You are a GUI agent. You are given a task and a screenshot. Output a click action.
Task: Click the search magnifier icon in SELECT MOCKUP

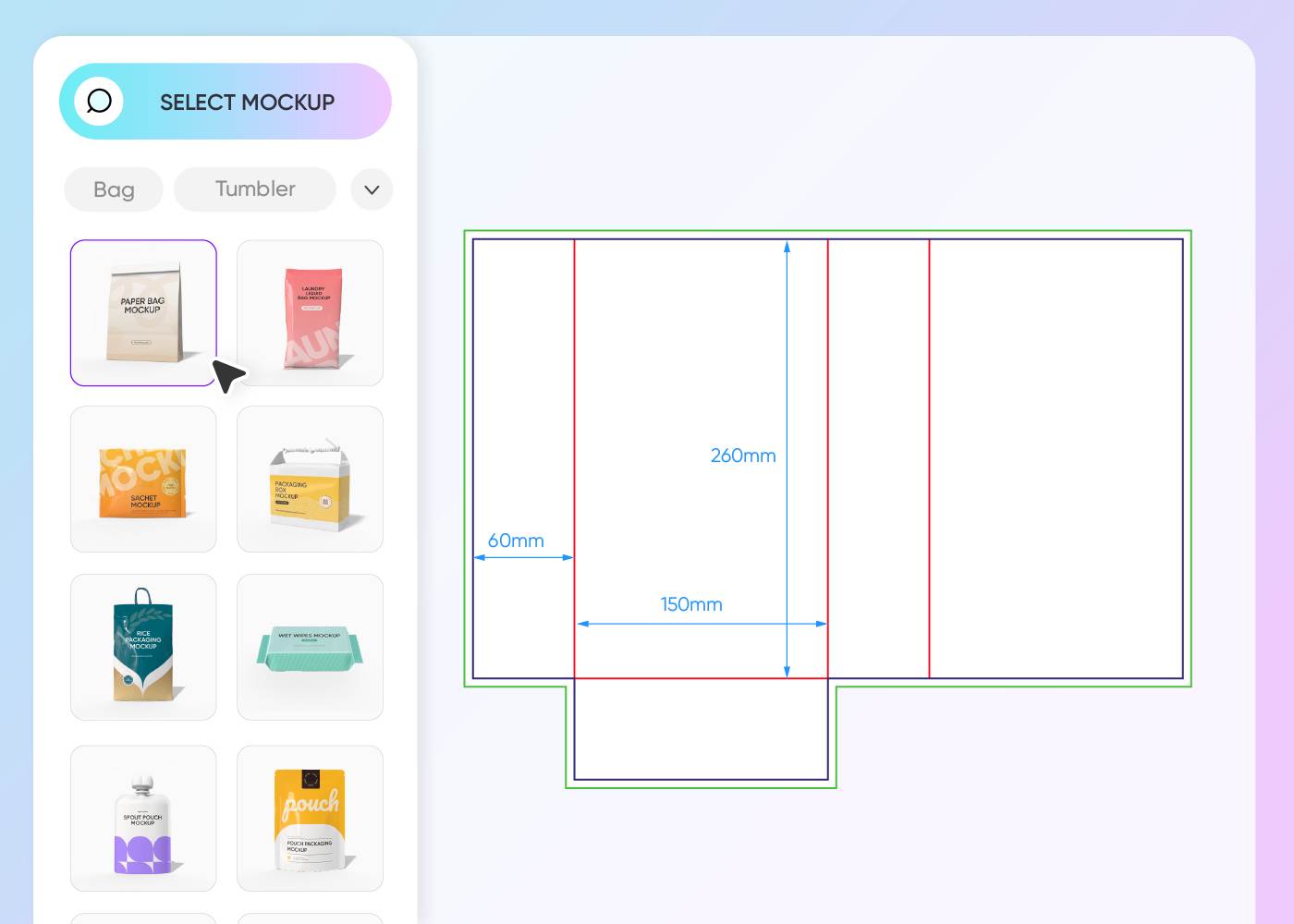99,102
